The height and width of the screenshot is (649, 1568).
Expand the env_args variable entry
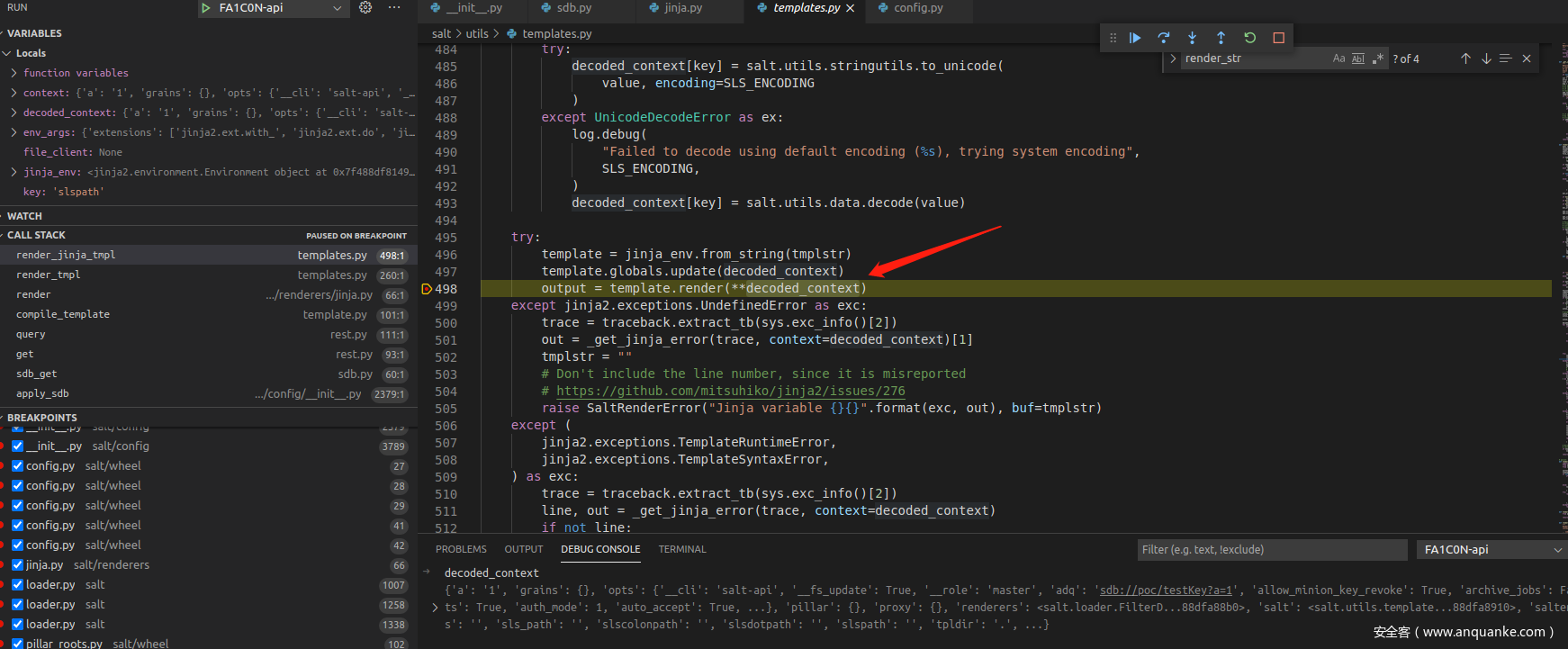point(14,132)
